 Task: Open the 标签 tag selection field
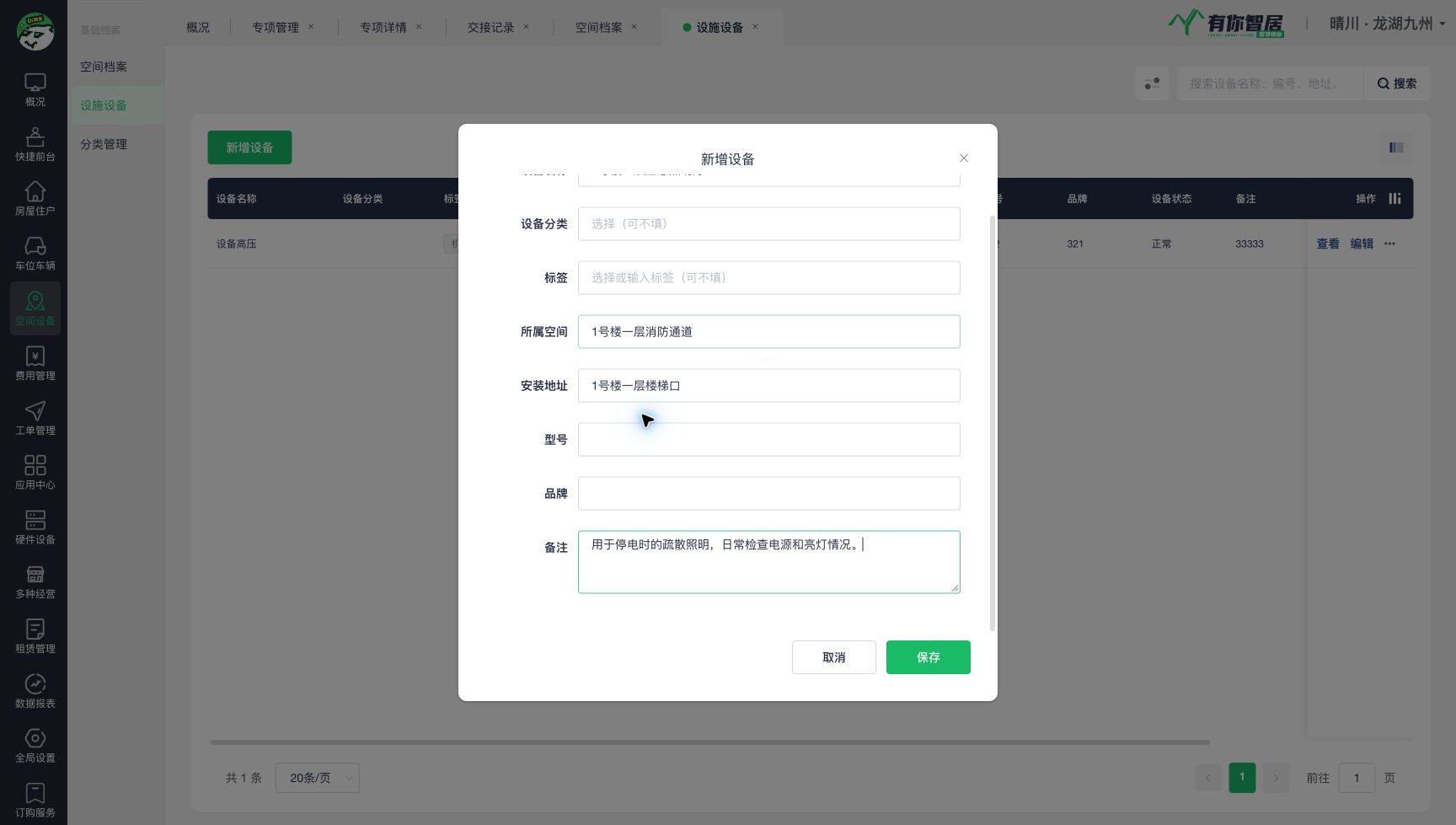(768, 277)
